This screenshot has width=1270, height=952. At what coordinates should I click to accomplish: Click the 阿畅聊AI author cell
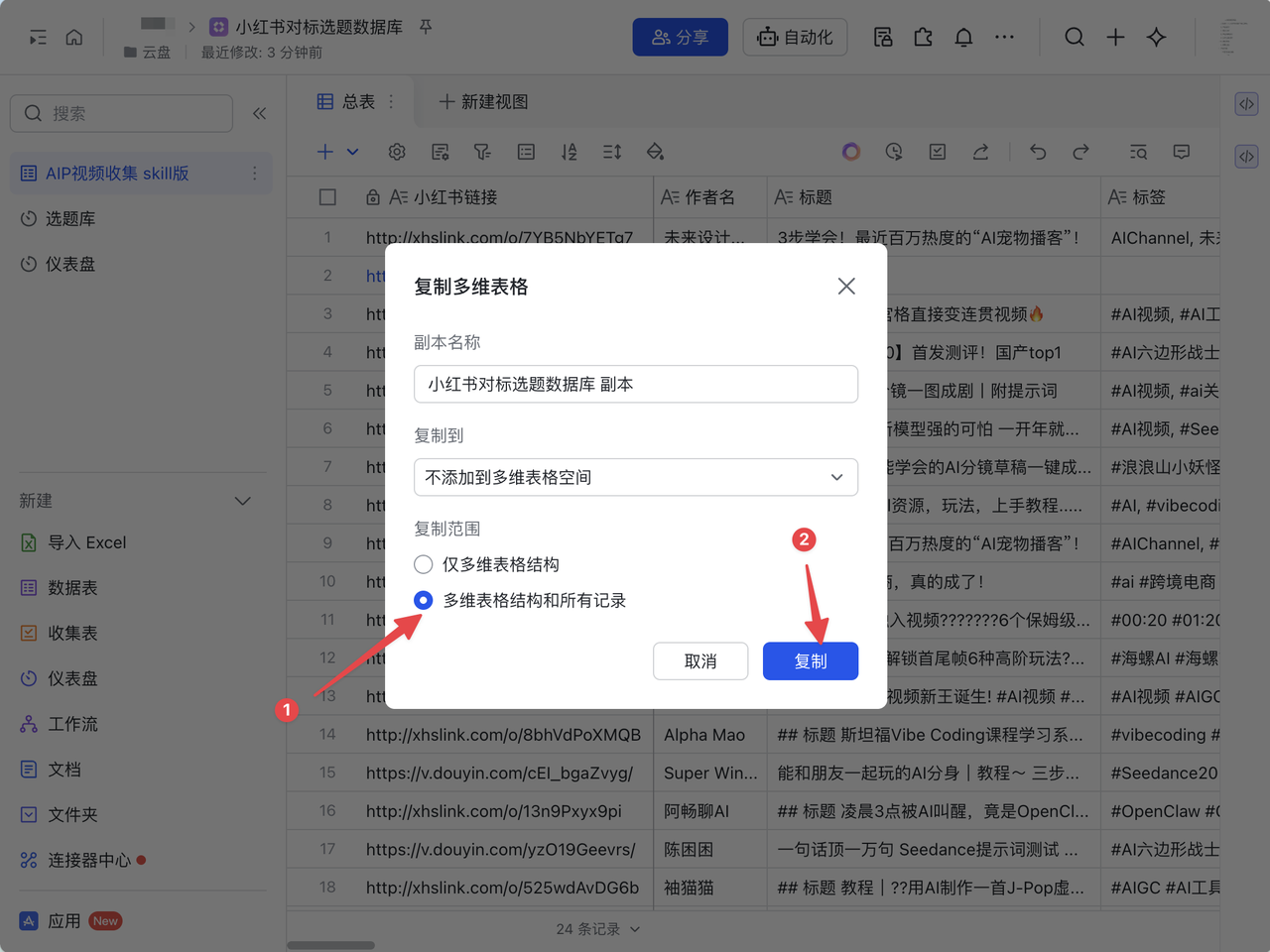pyautogui.click(x=709, y=811)
